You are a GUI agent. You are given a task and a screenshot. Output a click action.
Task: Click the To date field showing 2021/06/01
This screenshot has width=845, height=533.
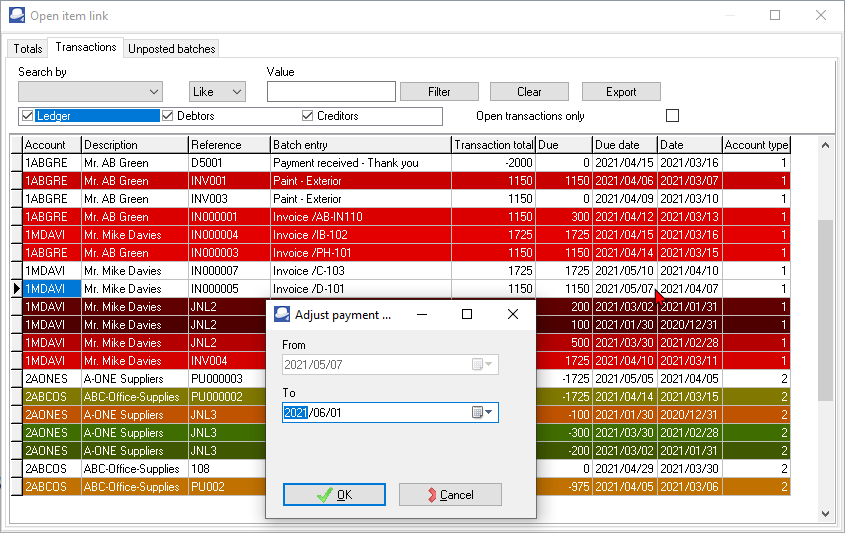390,413
